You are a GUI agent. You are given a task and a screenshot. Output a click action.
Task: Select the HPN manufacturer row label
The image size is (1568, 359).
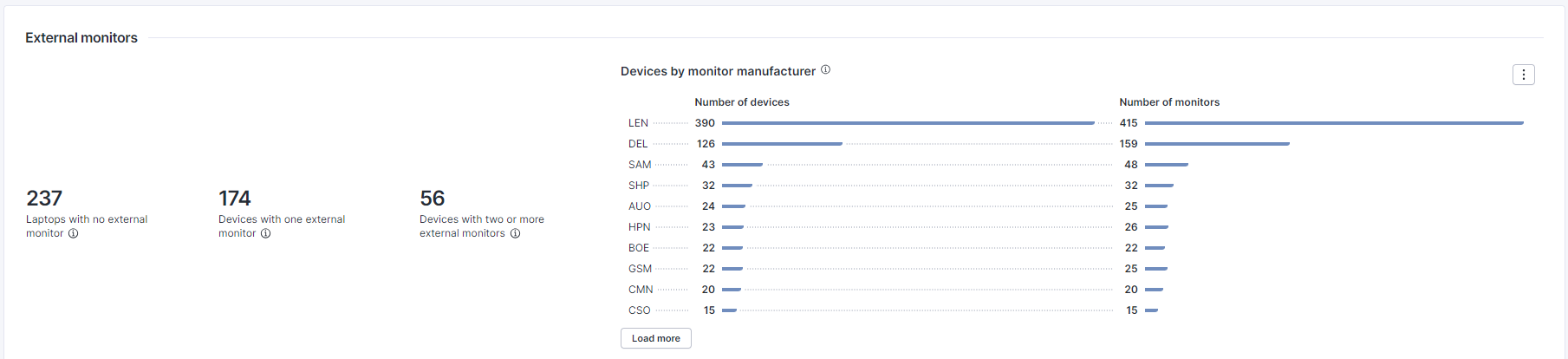(640, 227)
